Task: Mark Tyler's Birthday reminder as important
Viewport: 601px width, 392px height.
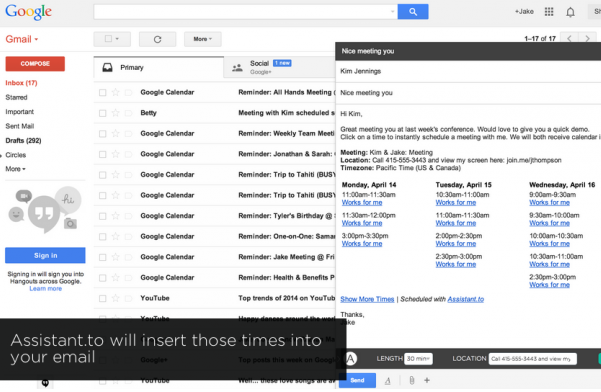Action: coord(128,216)
